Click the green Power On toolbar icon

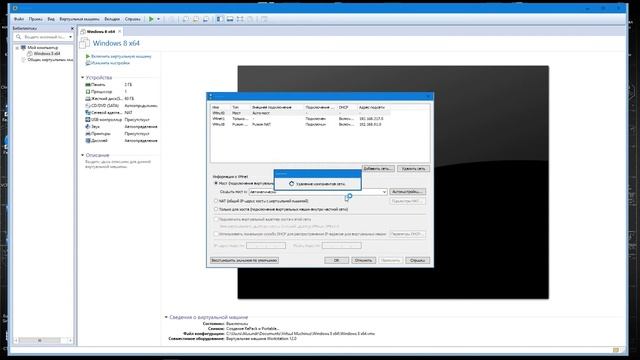151,19
